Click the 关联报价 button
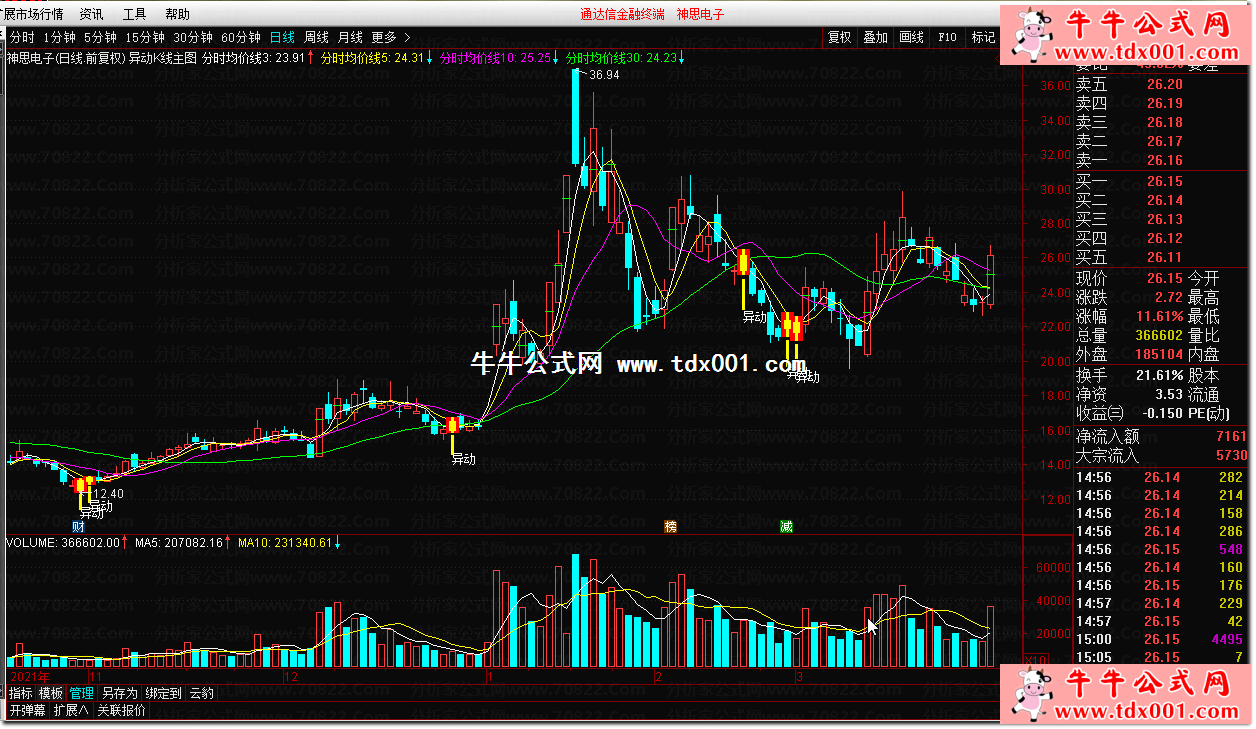Viewport: 1256px width, 729px height. pyautogui.click(x=121, y=710)
